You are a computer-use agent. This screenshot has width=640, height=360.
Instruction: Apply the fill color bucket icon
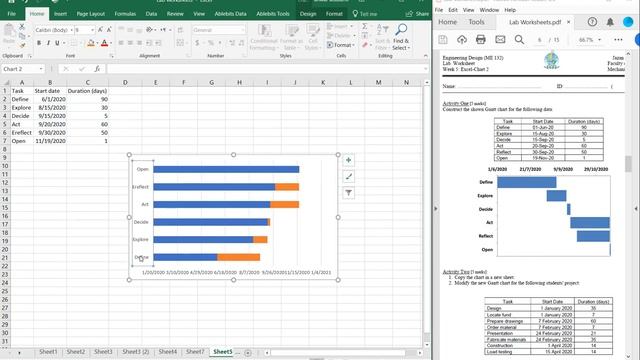(x=91, y=43)
